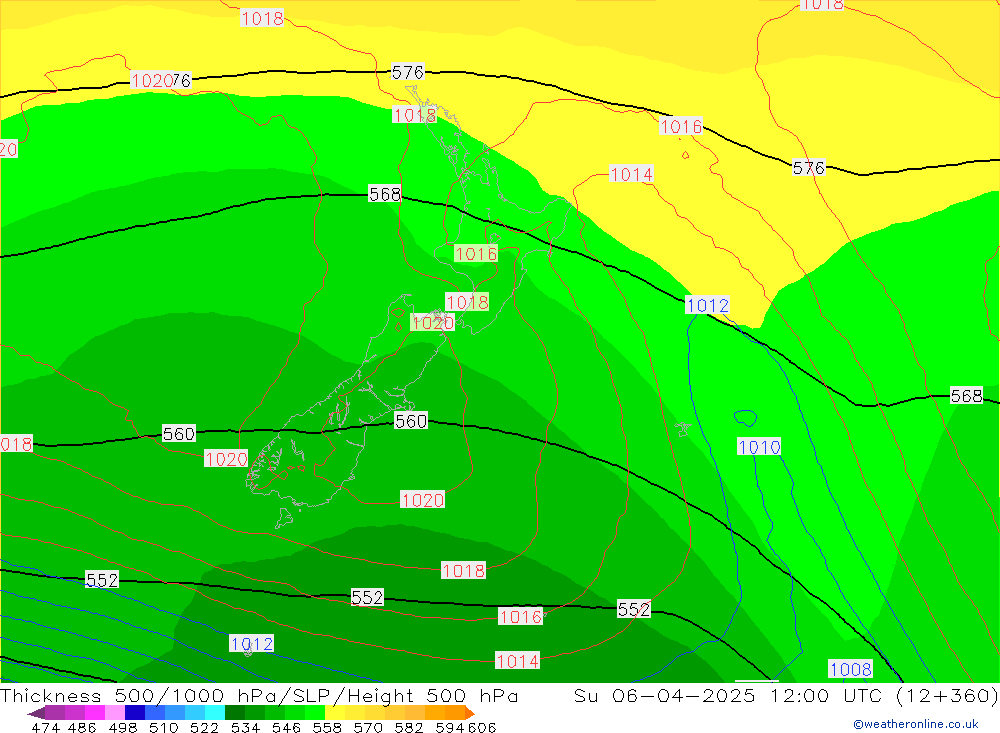Click the legend value 546
The height and width of the screenshot is (733, 1000).
pyautogui.click(x=286, y=727)
